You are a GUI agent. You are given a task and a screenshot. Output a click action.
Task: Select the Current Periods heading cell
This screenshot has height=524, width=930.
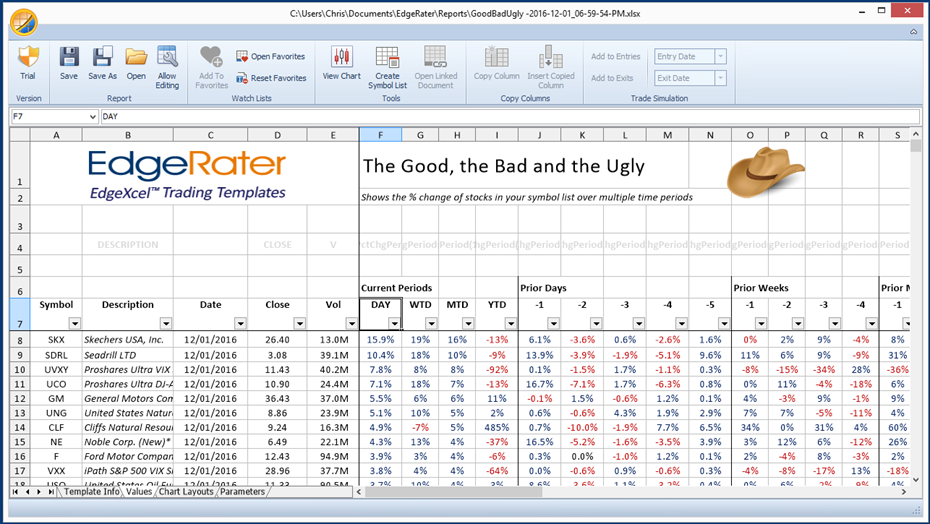396,288
